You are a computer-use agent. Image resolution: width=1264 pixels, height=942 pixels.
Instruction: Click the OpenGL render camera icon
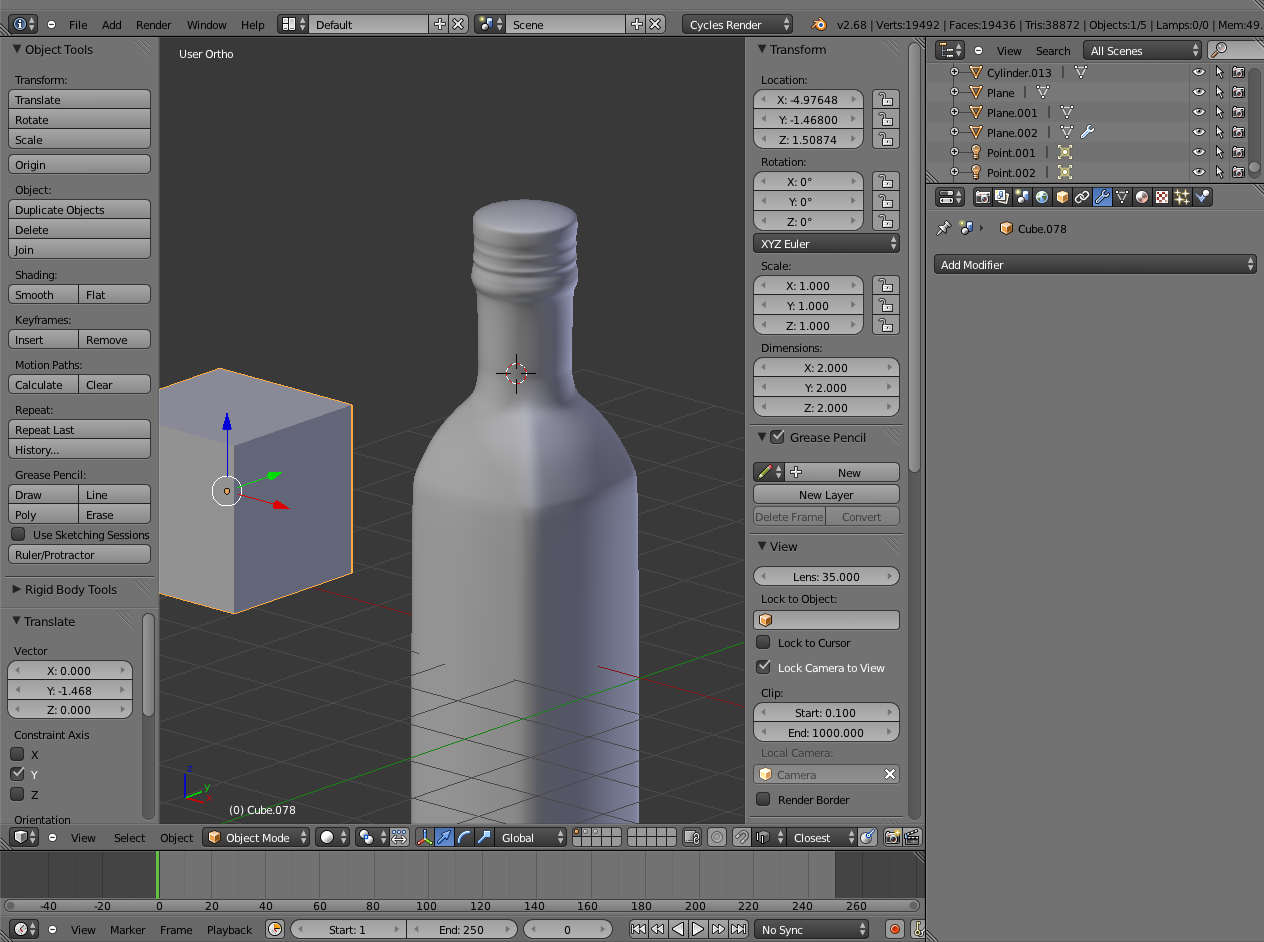point(892,838)
